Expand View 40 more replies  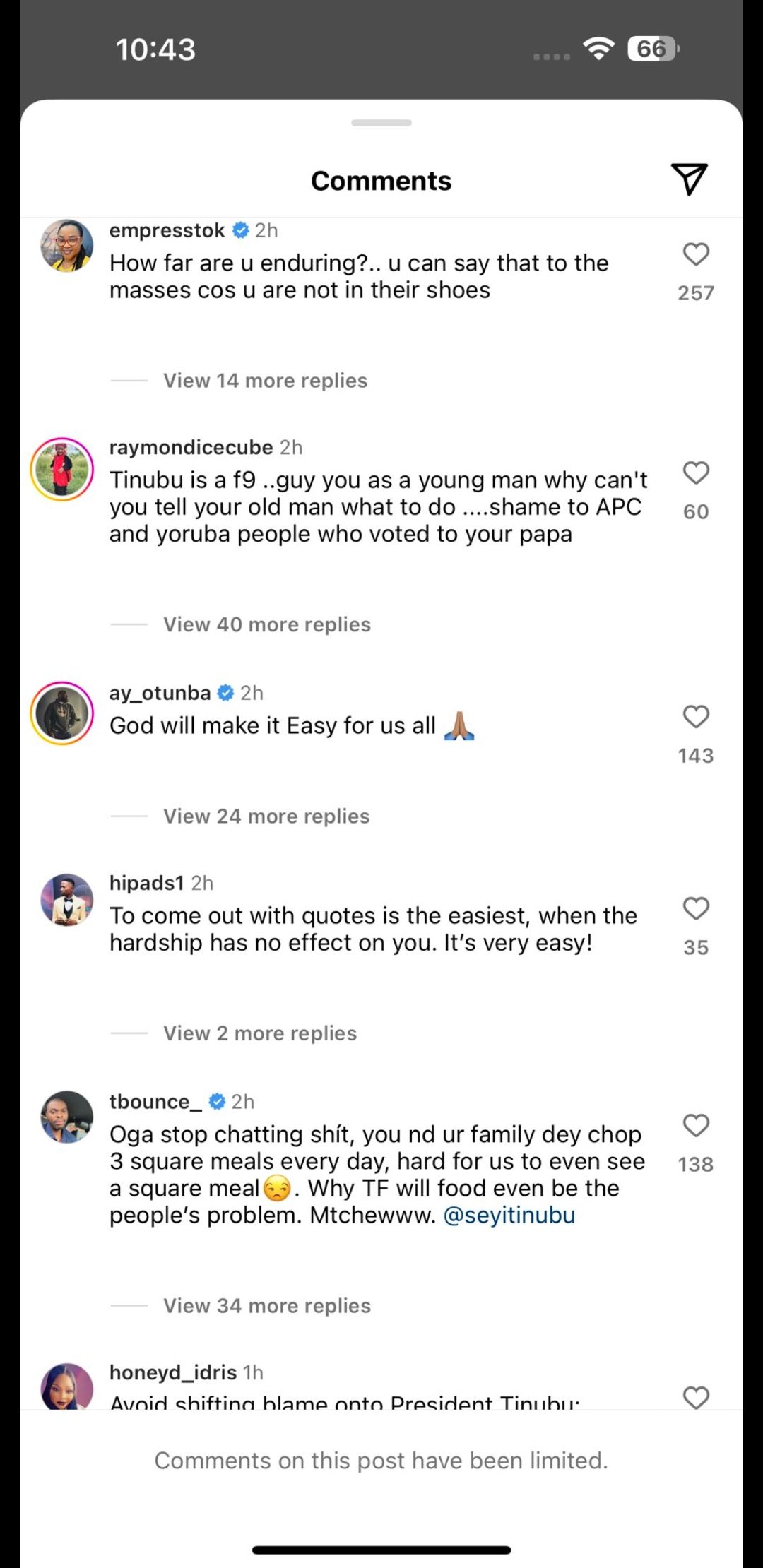point(266,624)
